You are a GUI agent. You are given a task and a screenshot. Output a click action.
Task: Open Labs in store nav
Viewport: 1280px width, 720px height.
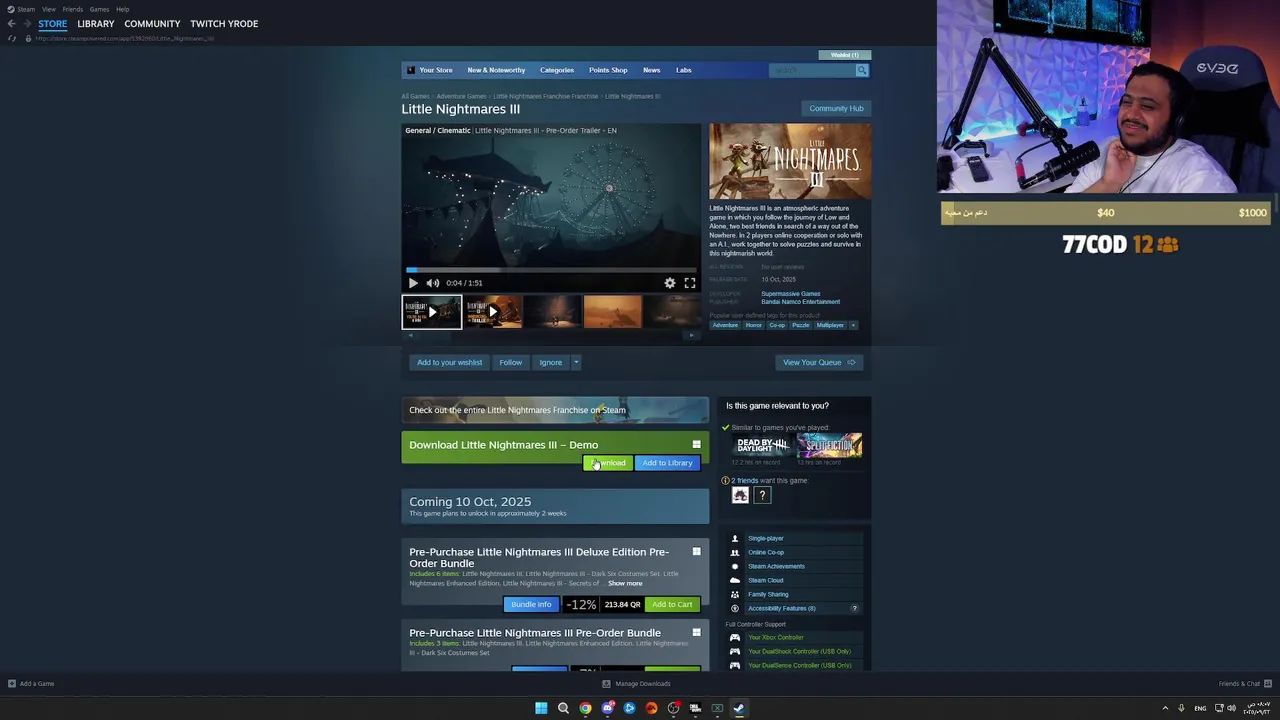coord(683,70)
